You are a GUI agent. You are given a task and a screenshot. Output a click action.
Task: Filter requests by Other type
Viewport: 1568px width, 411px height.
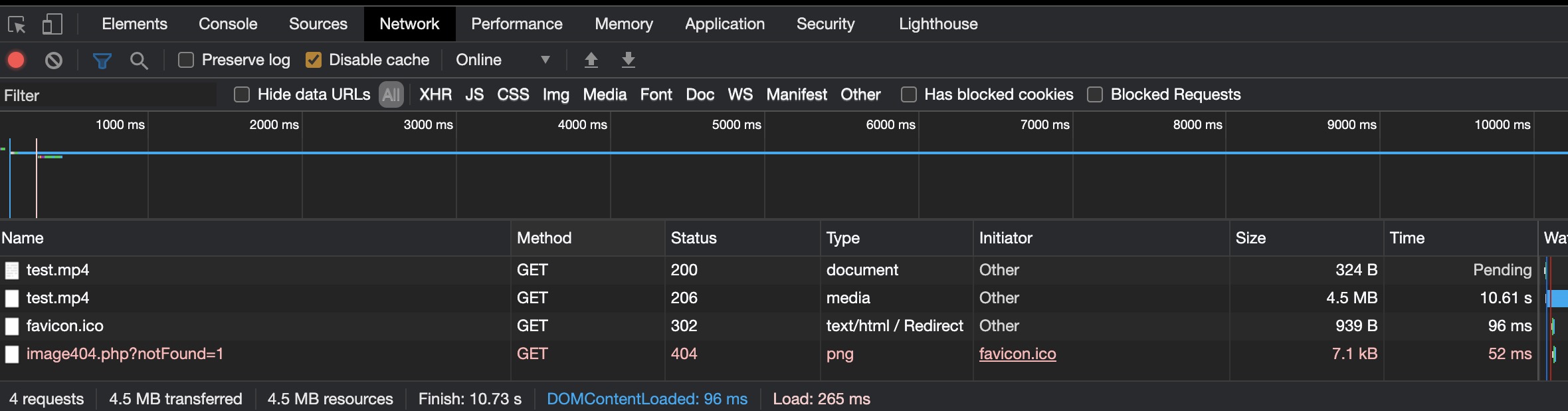(860, 94)
